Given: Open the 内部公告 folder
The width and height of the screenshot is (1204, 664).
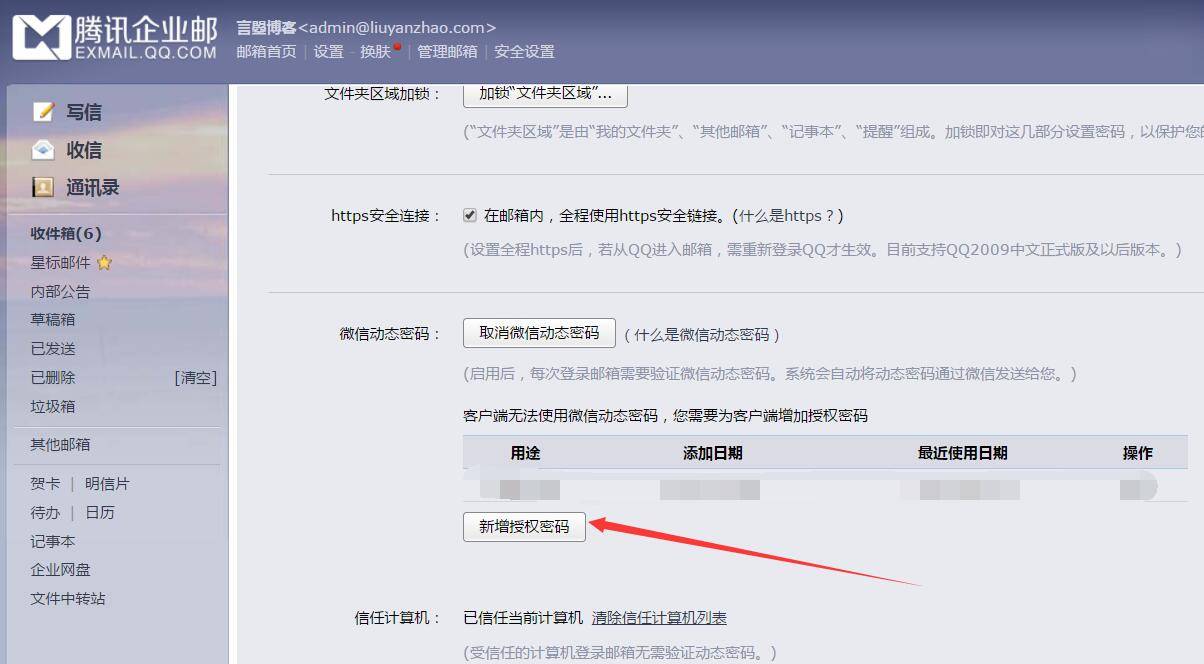Looking at the screenshot, I should (60, 291).
